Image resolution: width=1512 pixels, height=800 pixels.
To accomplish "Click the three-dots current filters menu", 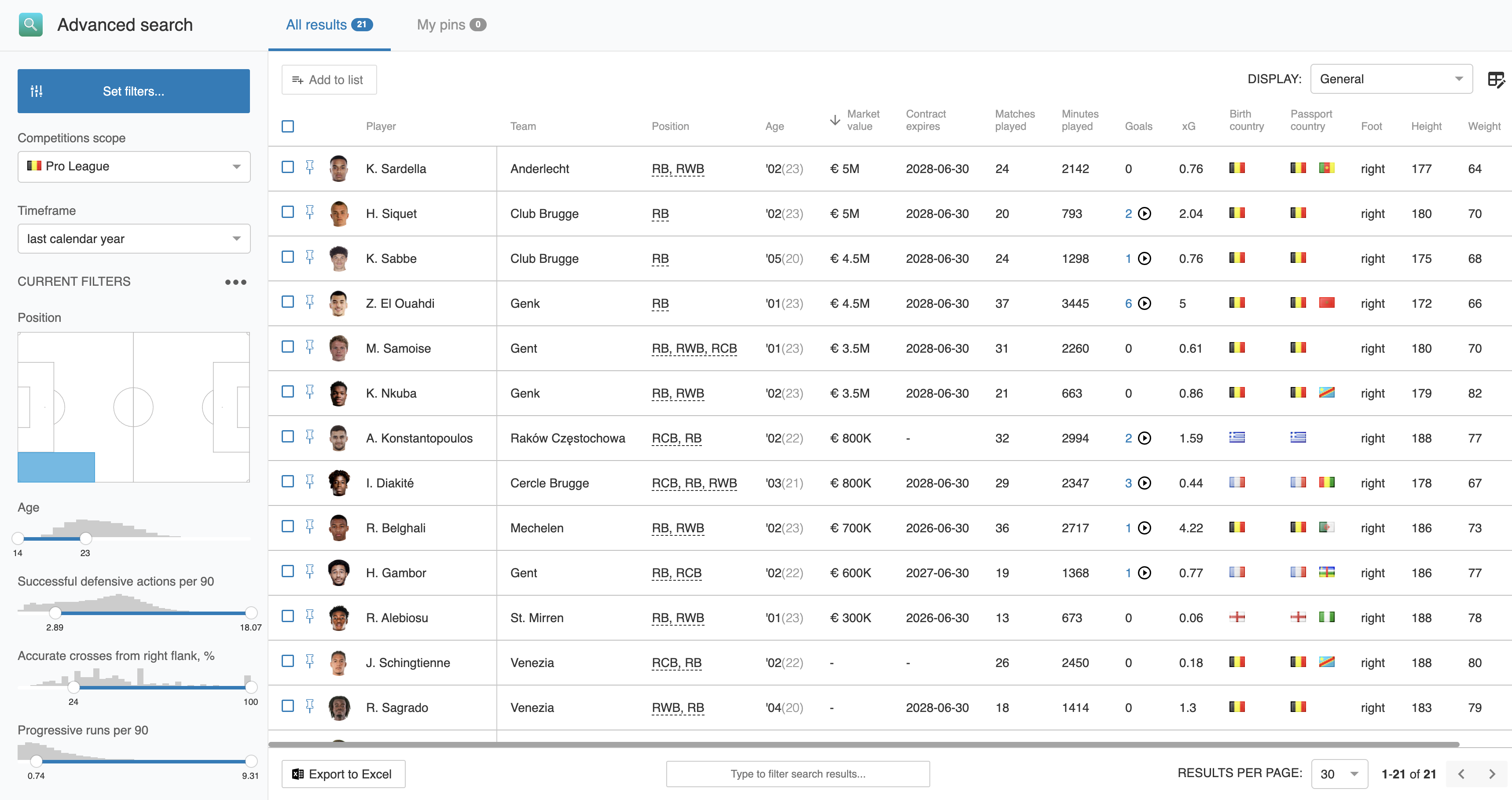I will coord(235,282).
